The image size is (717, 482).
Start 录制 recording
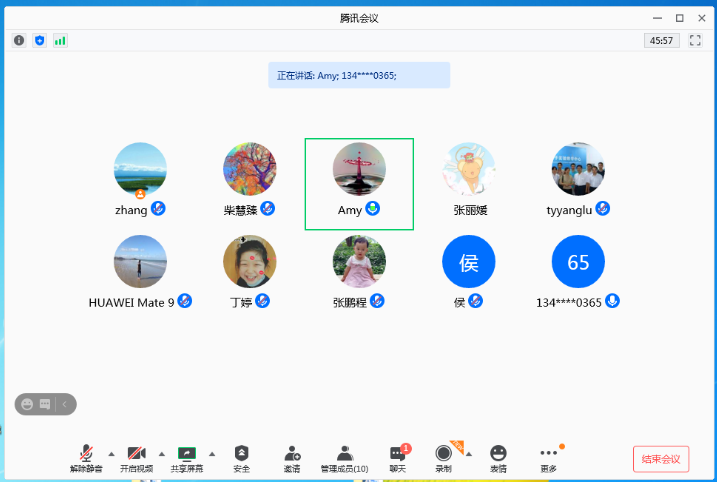(443, 458)
